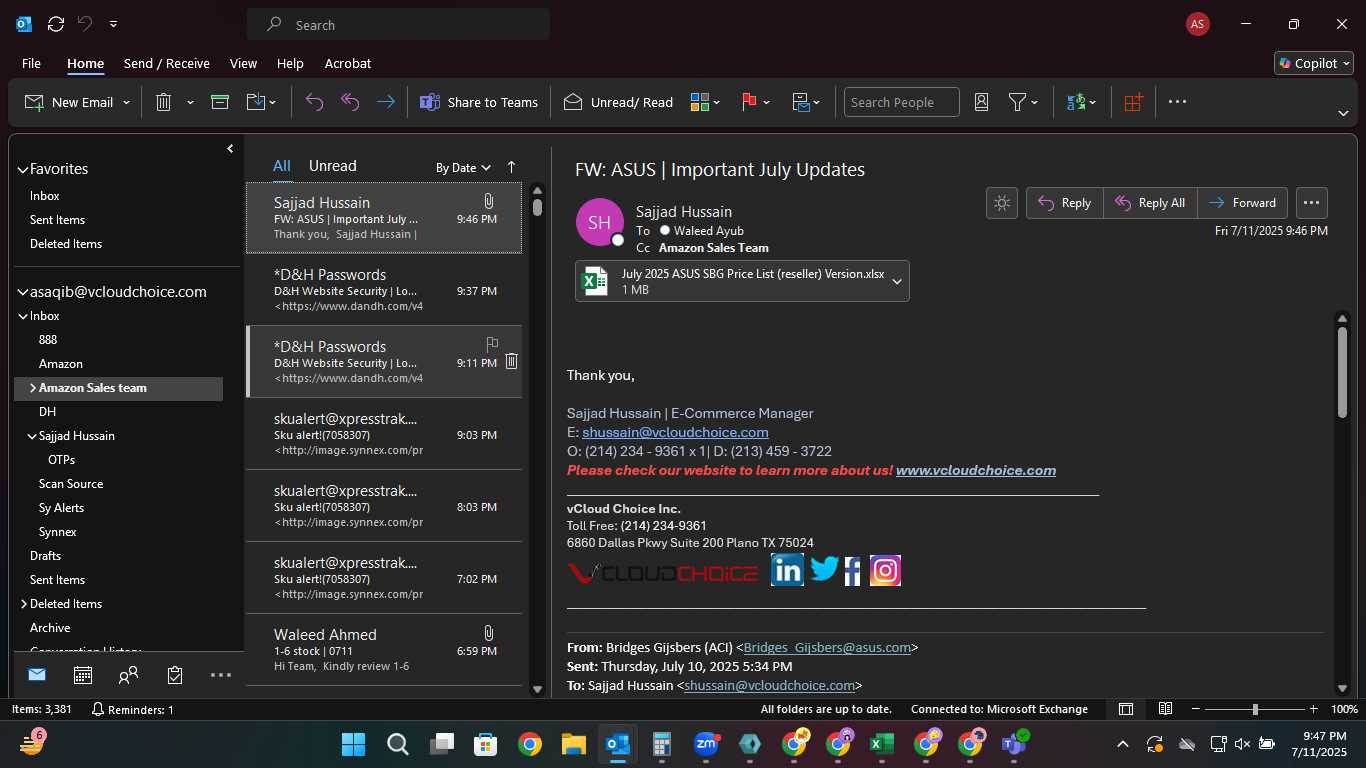Open the Address Book icon

pos(981,102)
